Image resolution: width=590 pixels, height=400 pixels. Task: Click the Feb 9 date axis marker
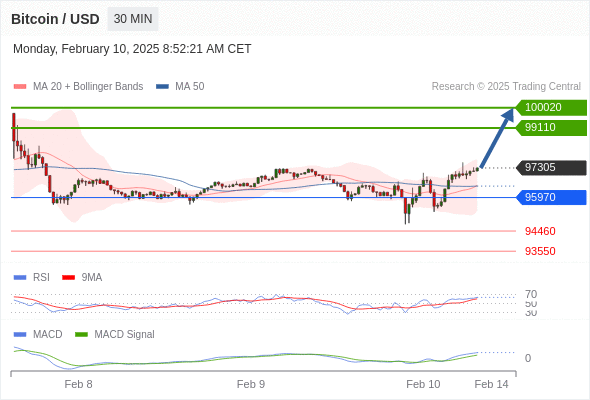click(251, 384)
